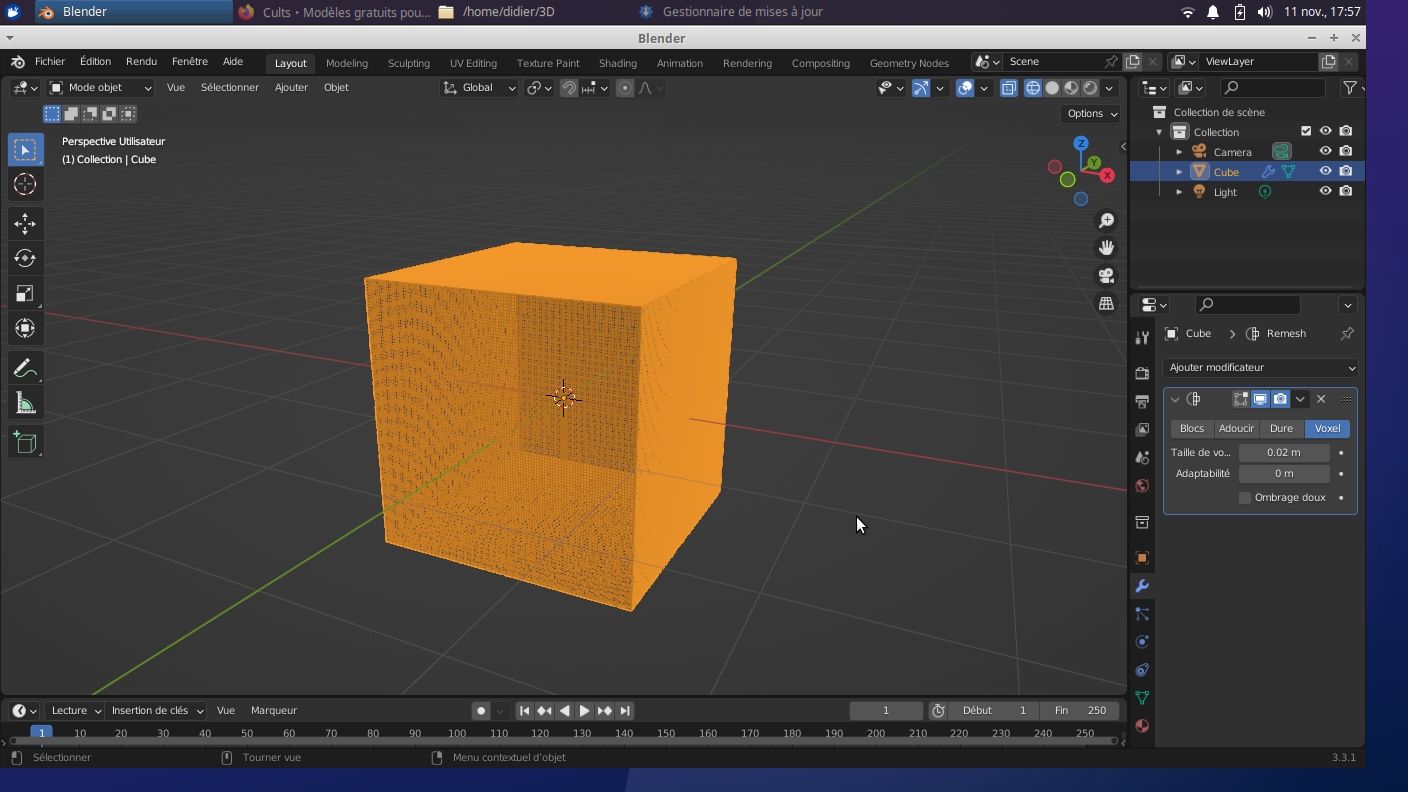Open the Mode objet dropdown

pyautogui.click(x=100, y=88)
